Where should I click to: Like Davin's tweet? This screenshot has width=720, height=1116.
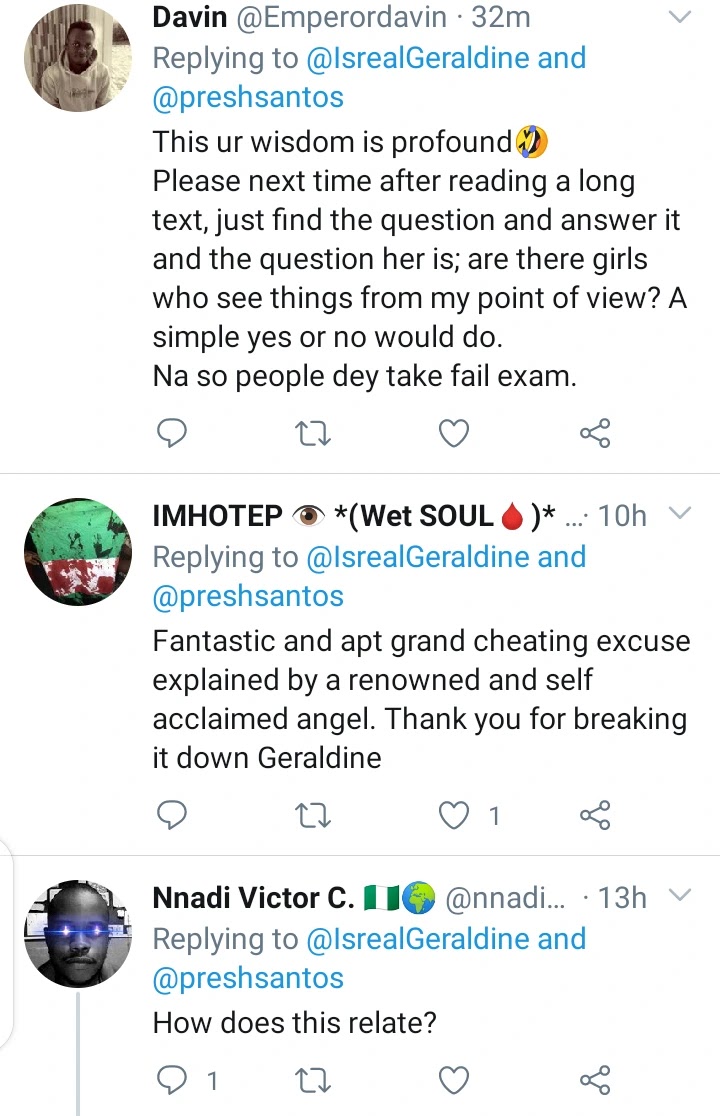[x=455, y=433]
